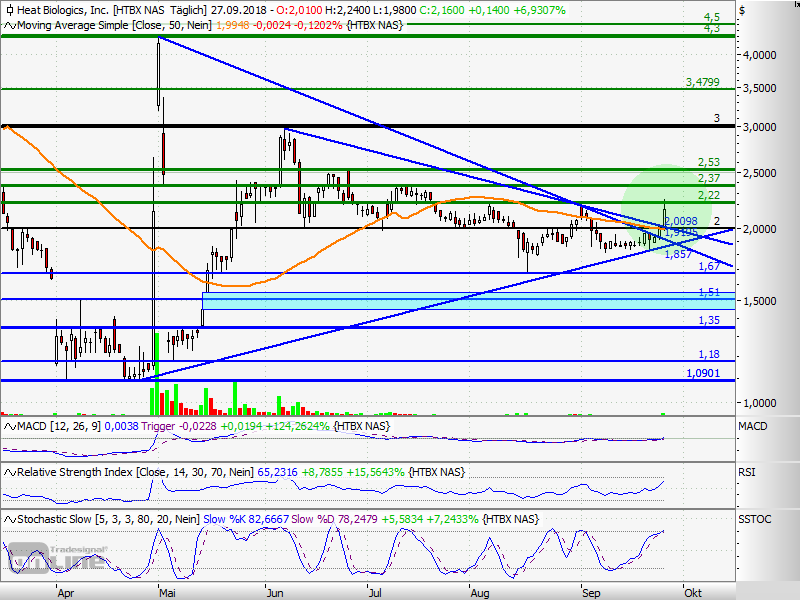
Task: Click the 1,0901 support line label
Action: click(x=703, y=373)
